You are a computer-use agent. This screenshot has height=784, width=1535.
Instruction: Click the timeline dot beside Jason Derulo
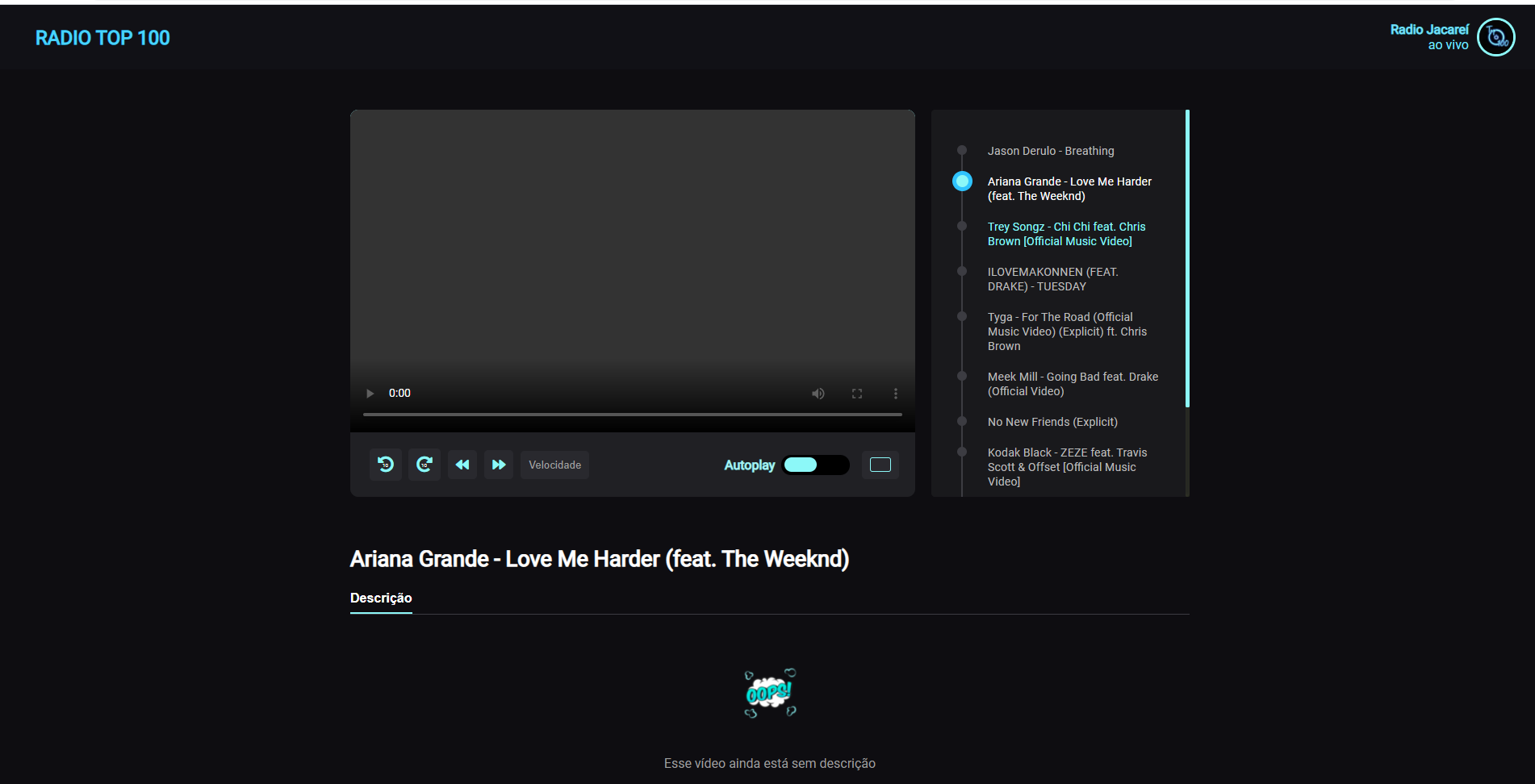(962, 150)
